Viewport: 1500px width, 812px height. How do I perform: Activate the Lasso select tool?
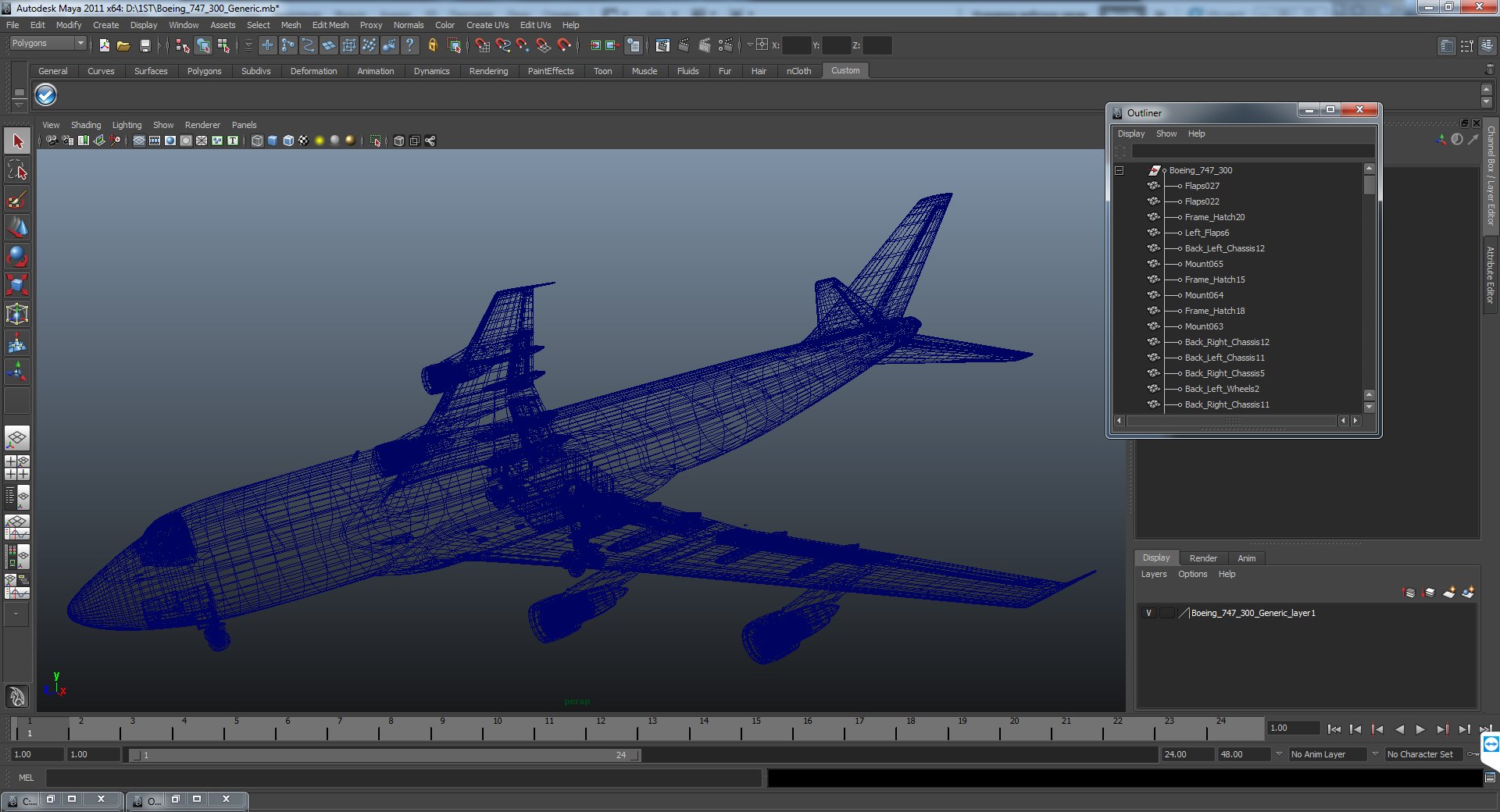point(17,170)
